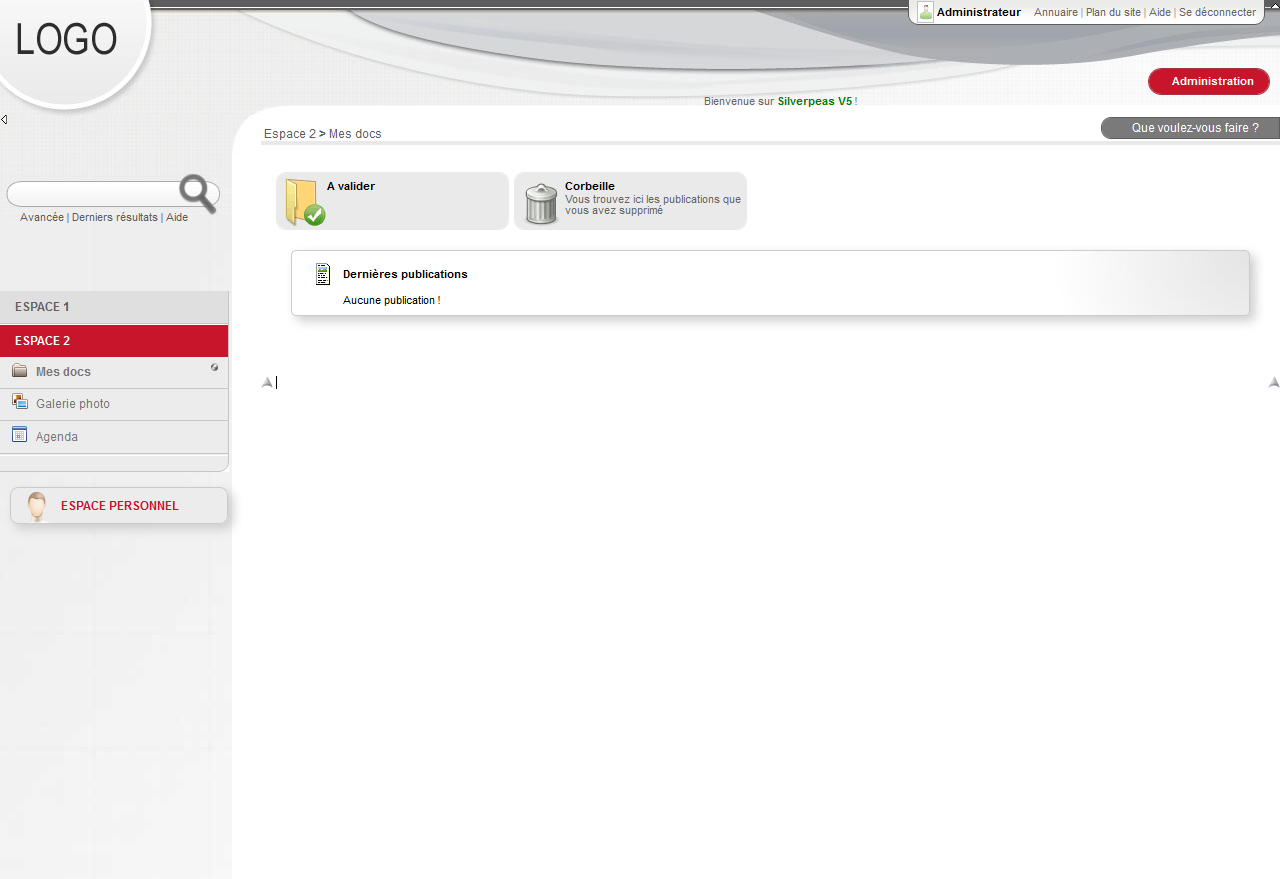
Task: Open the Que voulez-vous faire ? menu
Action: (1190, 128)
